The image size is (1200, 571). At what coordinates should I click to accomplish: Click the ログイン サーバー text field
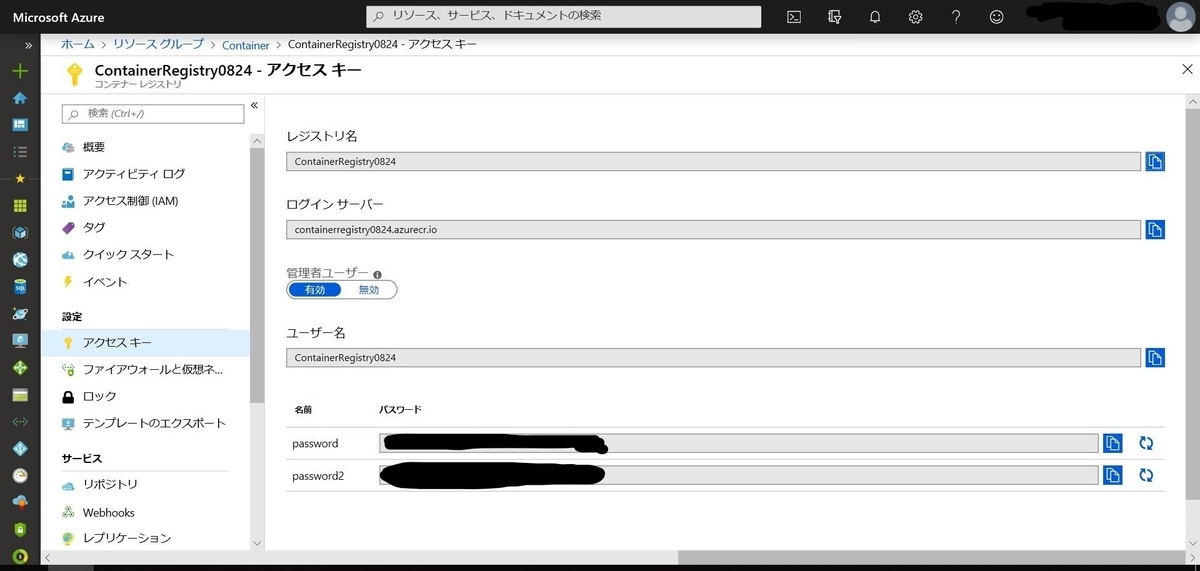click(x=713, y=230)
